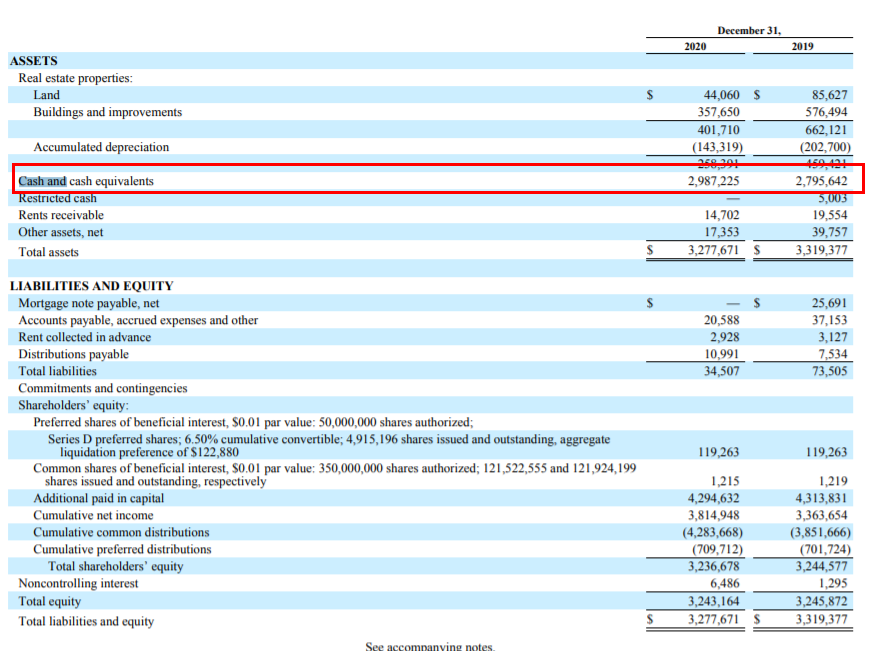Select Total assets 2020 value 3,277,671
The height and width of the screenshot is (651, 871).
713,251
